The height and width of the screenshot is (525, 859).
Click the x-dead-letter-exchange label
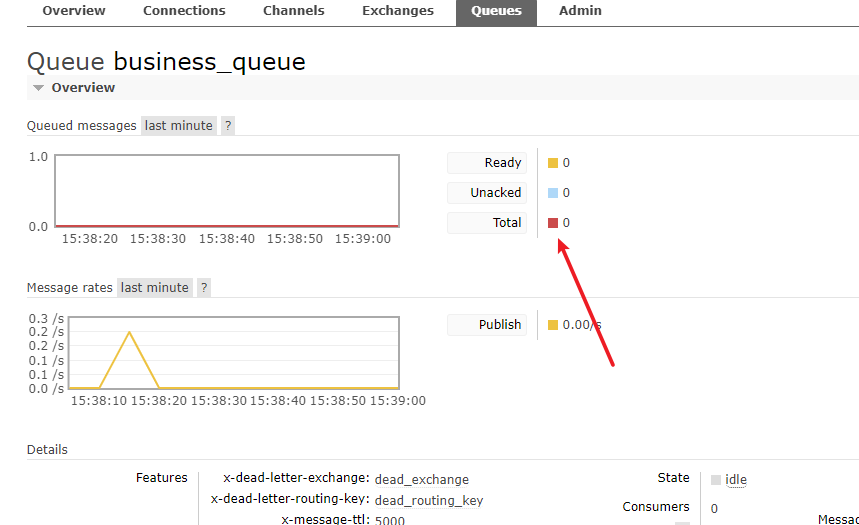click(x=296, y=478)
